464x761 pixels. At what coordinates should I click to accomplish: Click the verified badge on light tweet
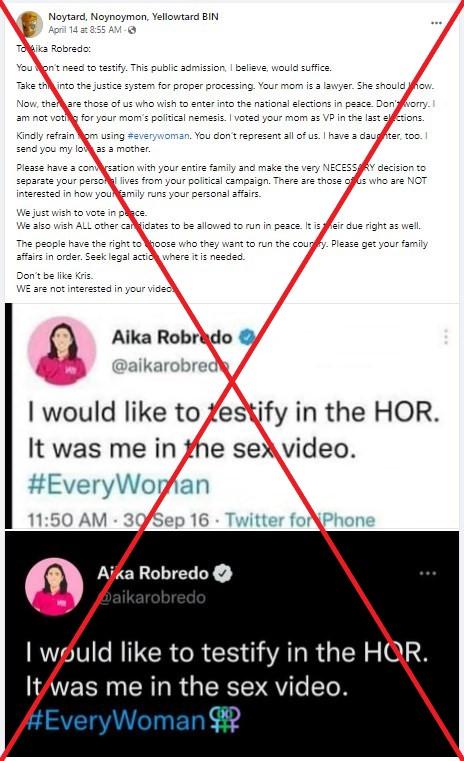pyautogui.click(x=248, y=336)
